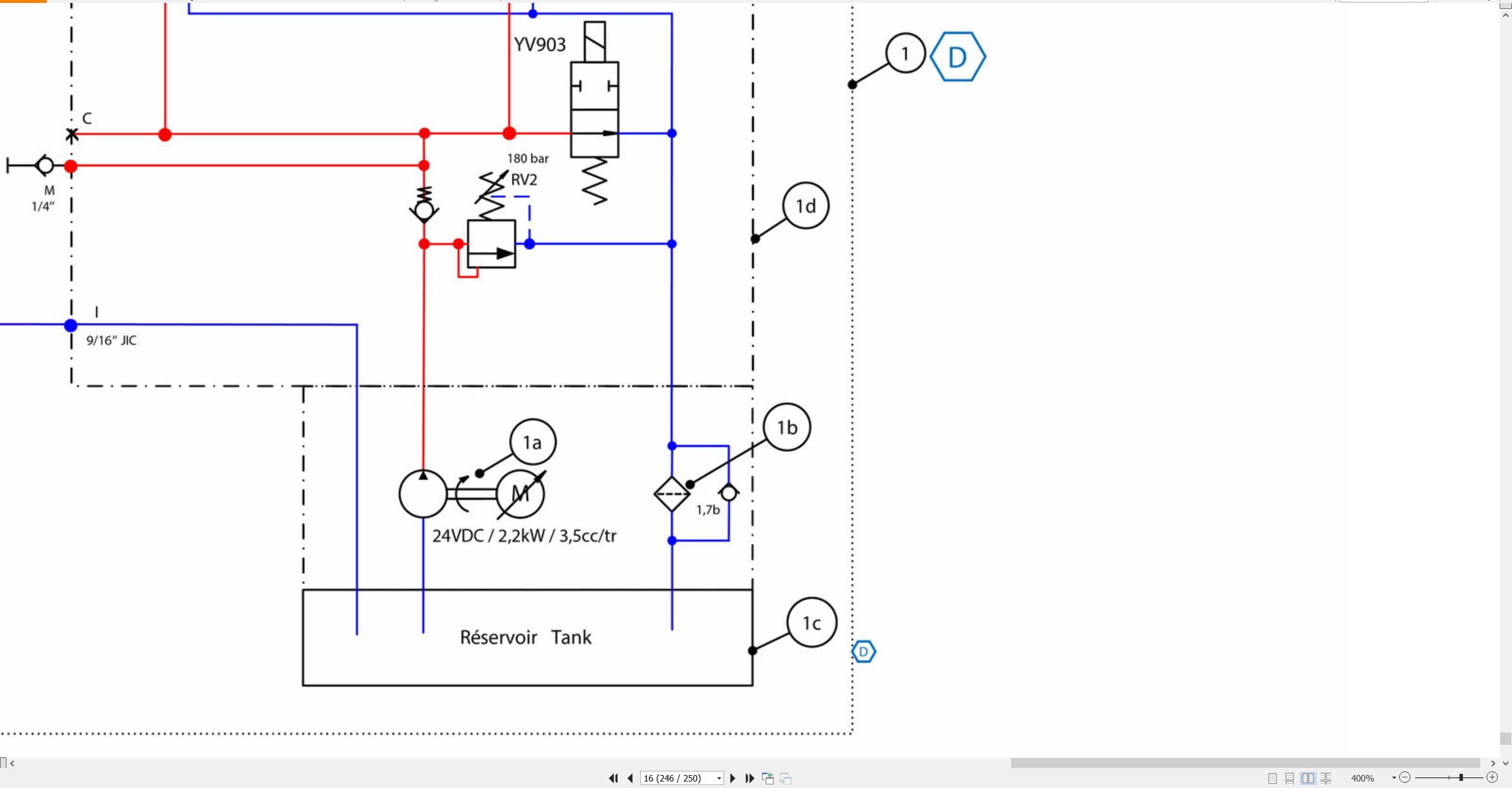1512x788 pixels.
Task: Click the YV903 valve label
Action: pyautogui.click(x=540, y=44)
